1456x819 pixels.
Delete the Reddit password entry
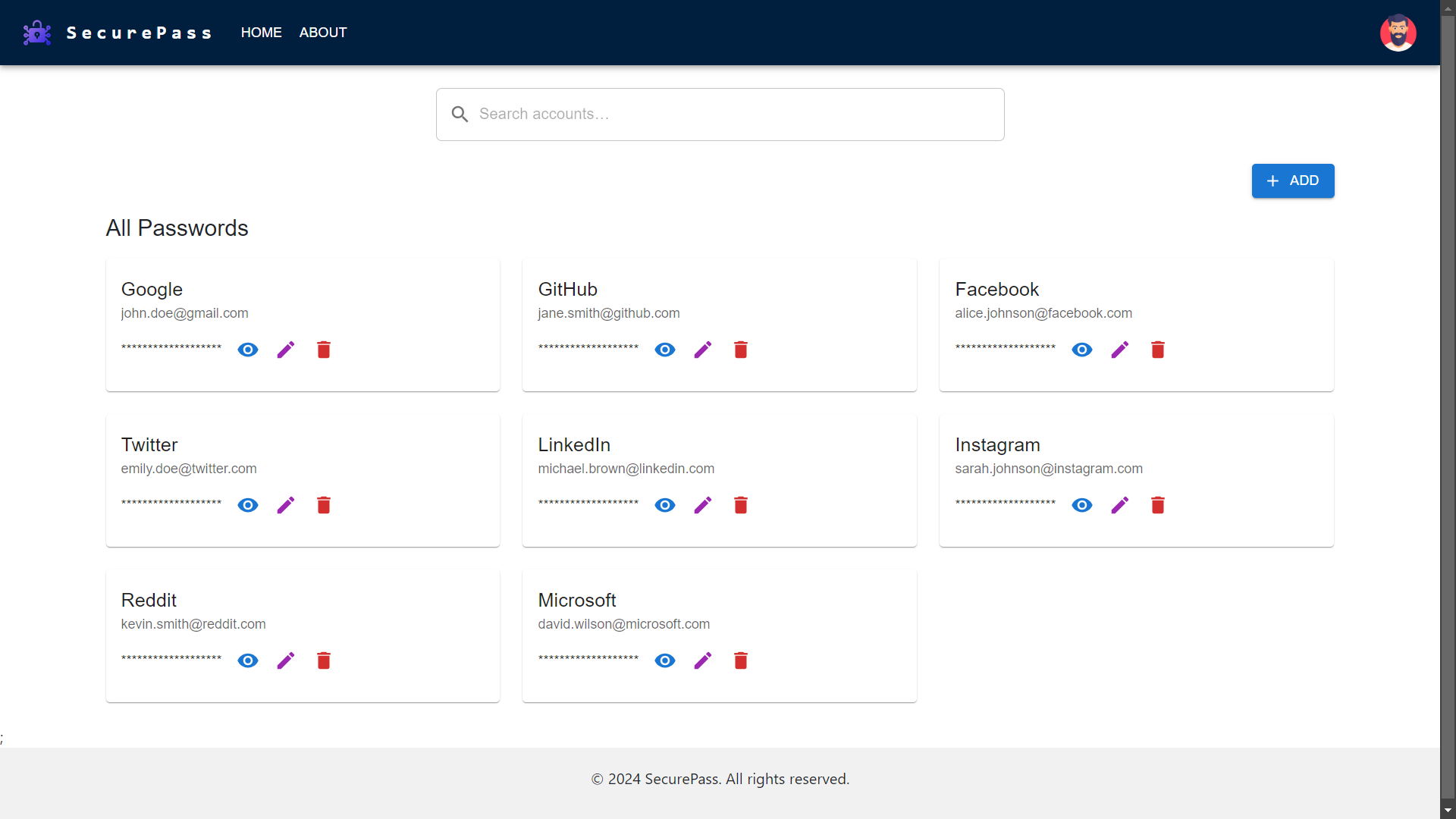[324, 661]
